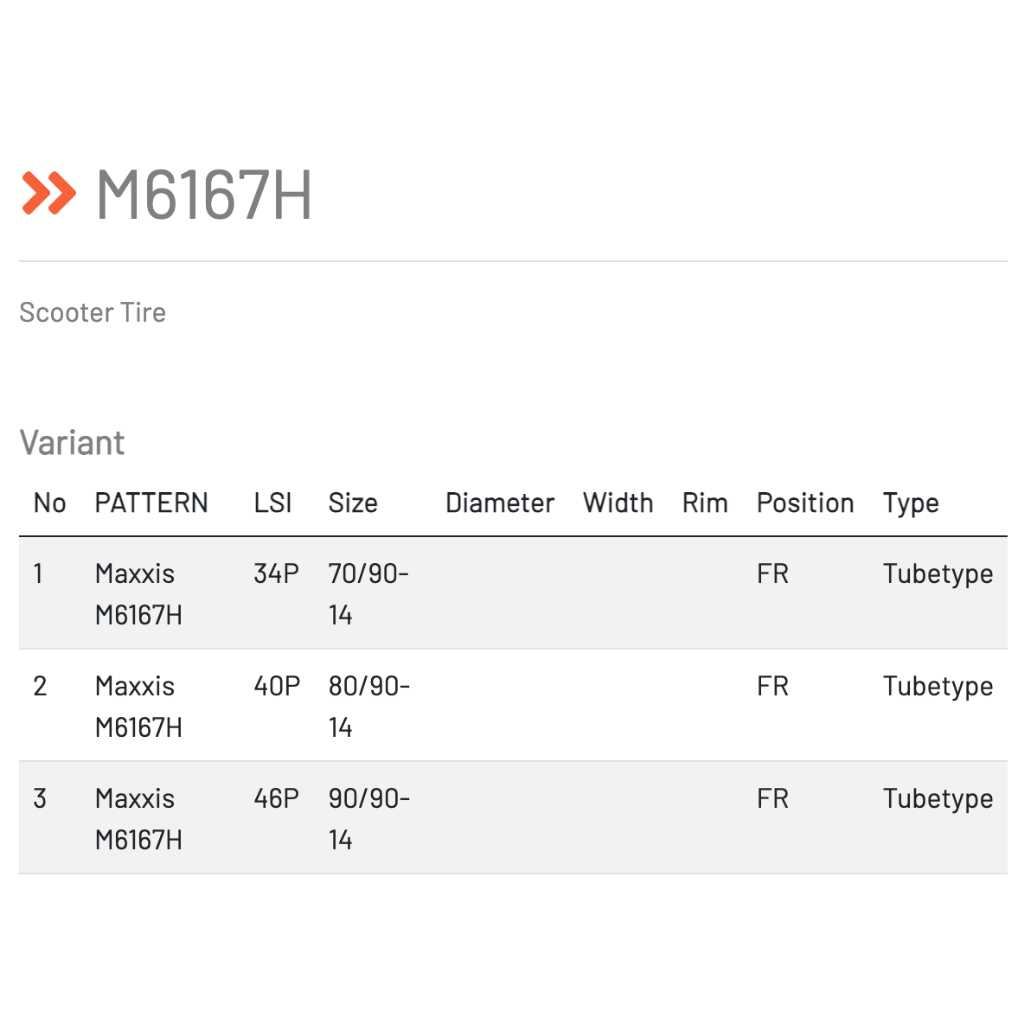Click the Diameter column header

point(499,503)
